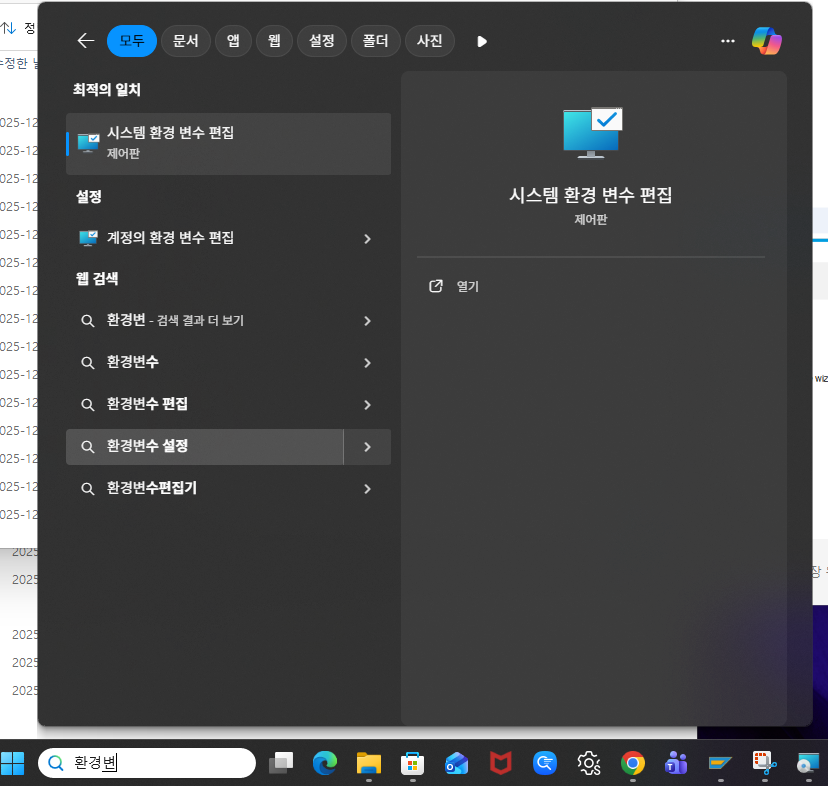Open the Windows Start menu
828x786 pixels.
(13, 763)
